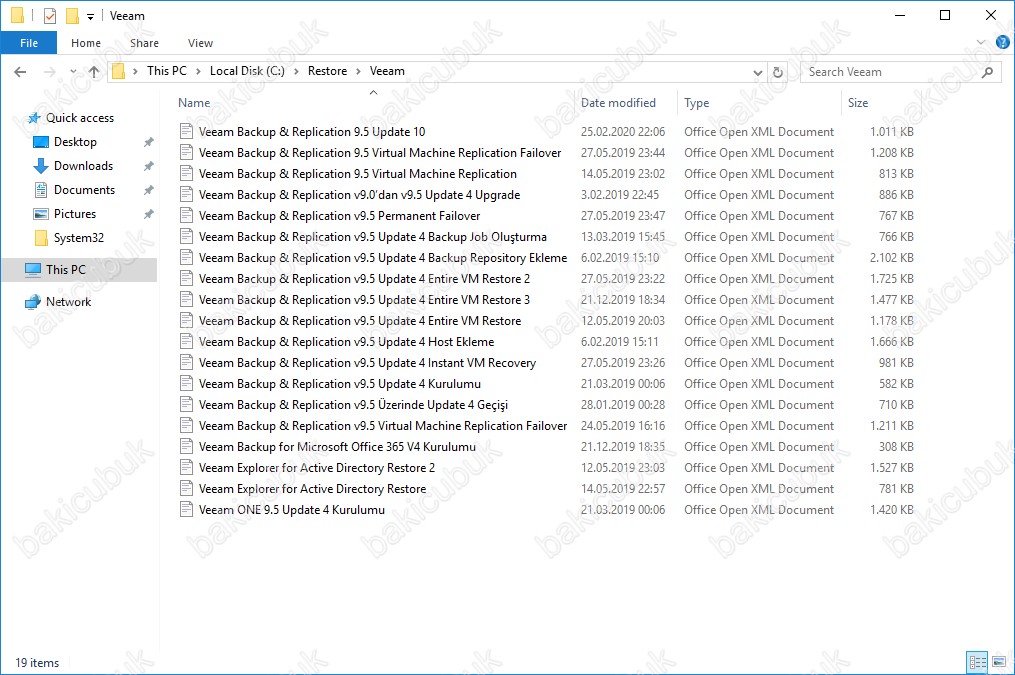Click the pin icon beside Pictures

pyautogui.click(x=148, y=214)
